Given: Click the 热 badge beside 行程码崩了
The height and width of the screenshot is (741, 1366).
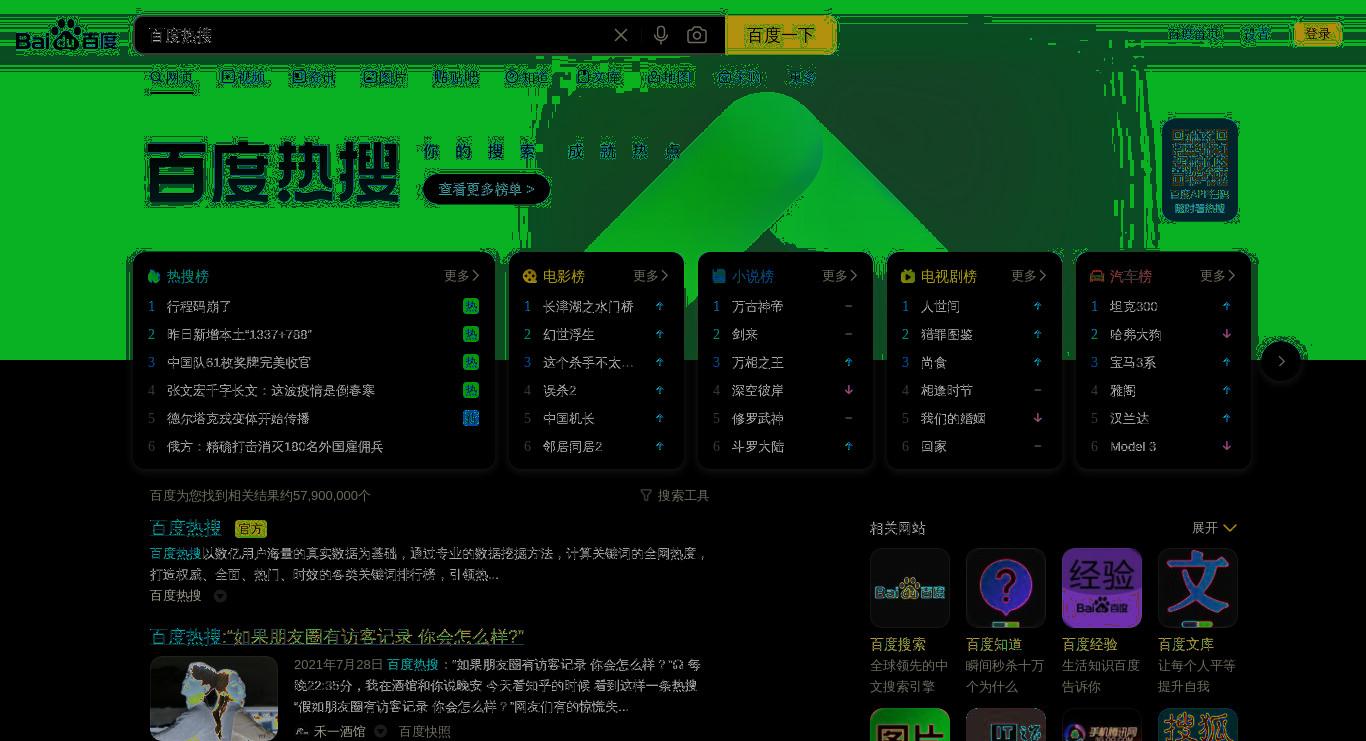Looking at the screenshot, I should pyautogui.click(x=471, y=306).
